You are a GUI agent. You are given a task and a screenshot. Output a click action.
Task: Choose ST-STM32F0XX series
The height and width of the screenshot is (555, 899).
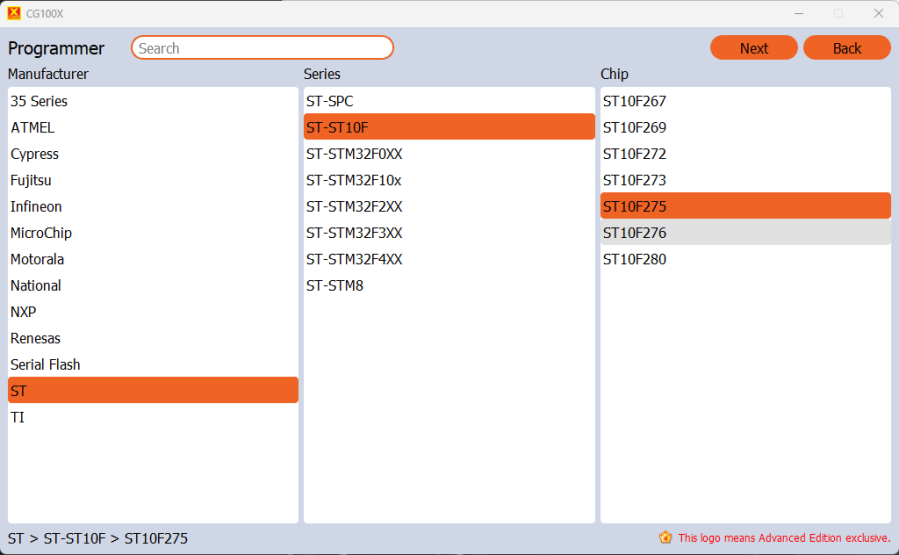354,154
